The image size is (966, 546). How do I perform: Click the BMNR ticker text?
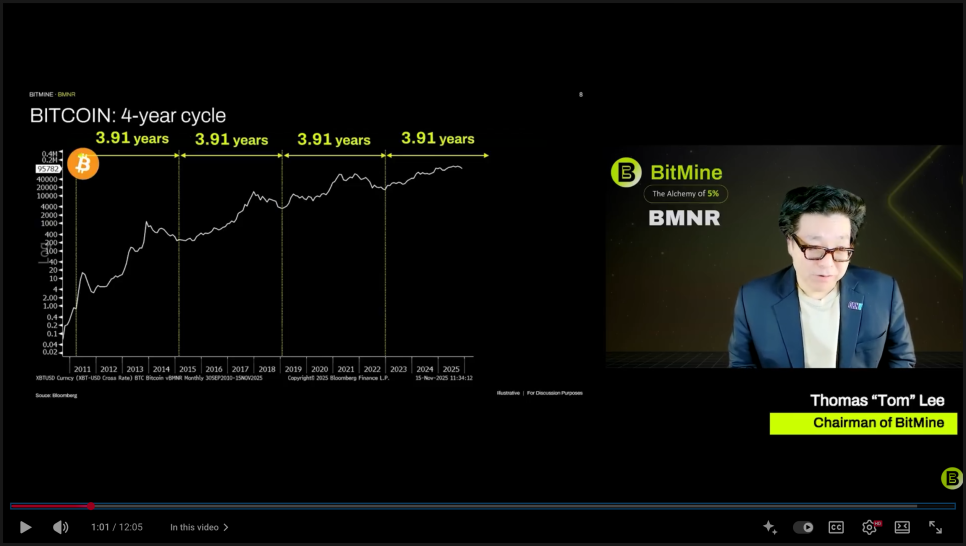(x=684, y=218)
